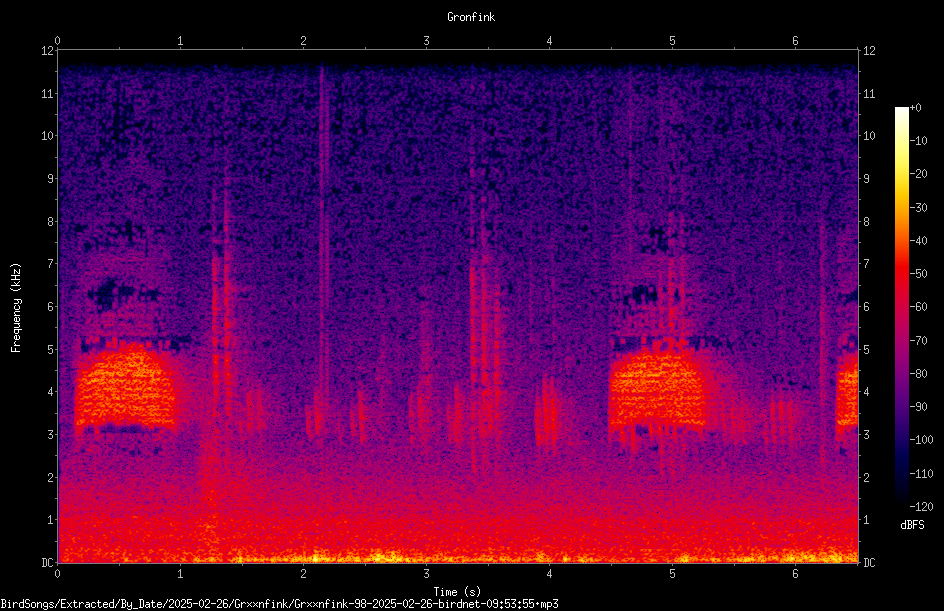Click the 'DC' label on right axis

click(869, 562)
